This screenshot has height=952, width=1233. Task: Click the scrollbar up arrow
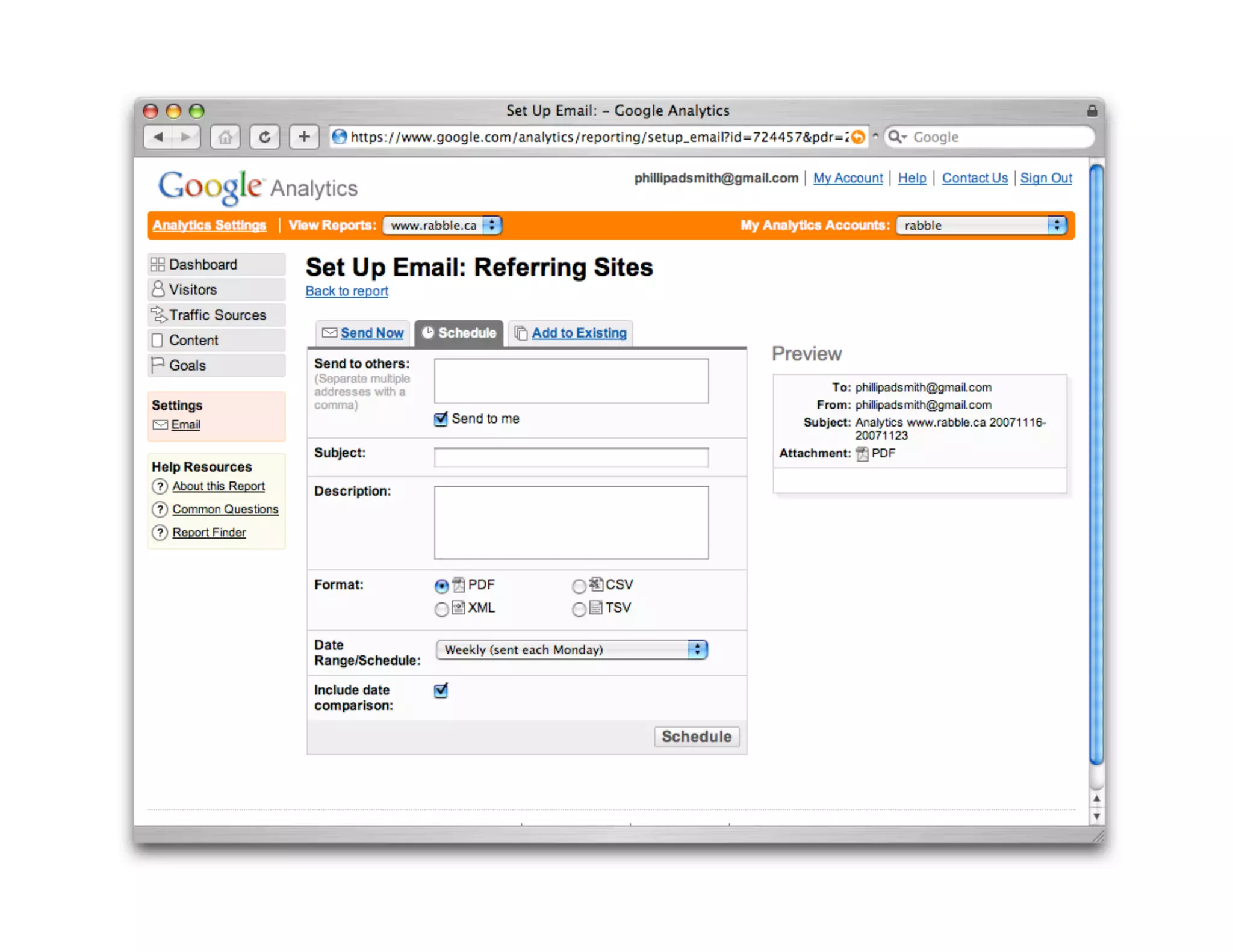[x=1096, y=799]
